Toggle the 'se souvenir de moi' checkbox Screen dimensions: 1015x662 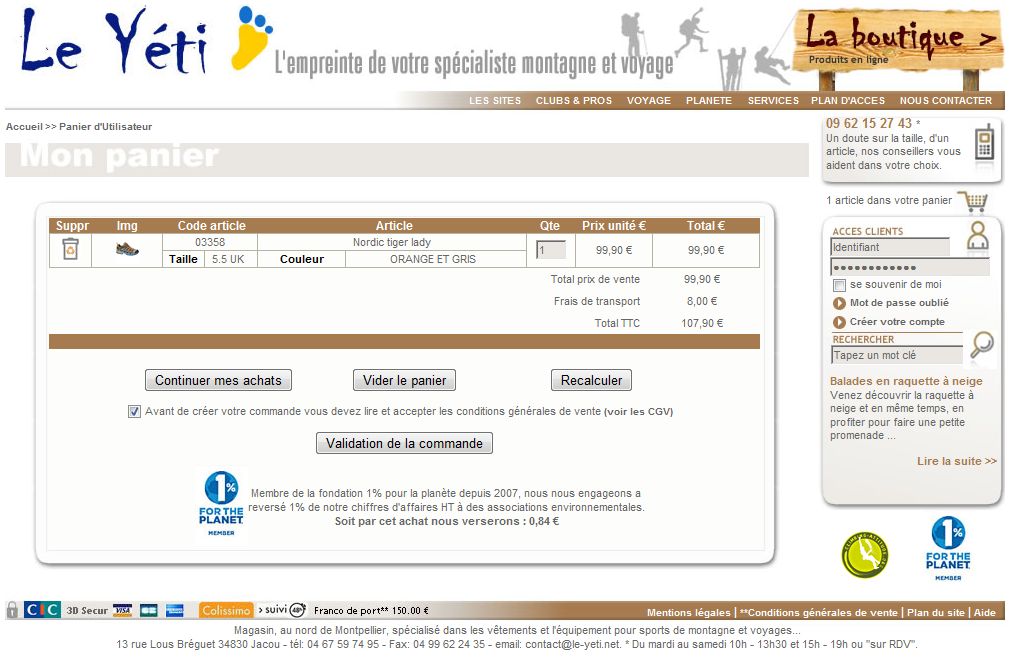tap(840, 285)
